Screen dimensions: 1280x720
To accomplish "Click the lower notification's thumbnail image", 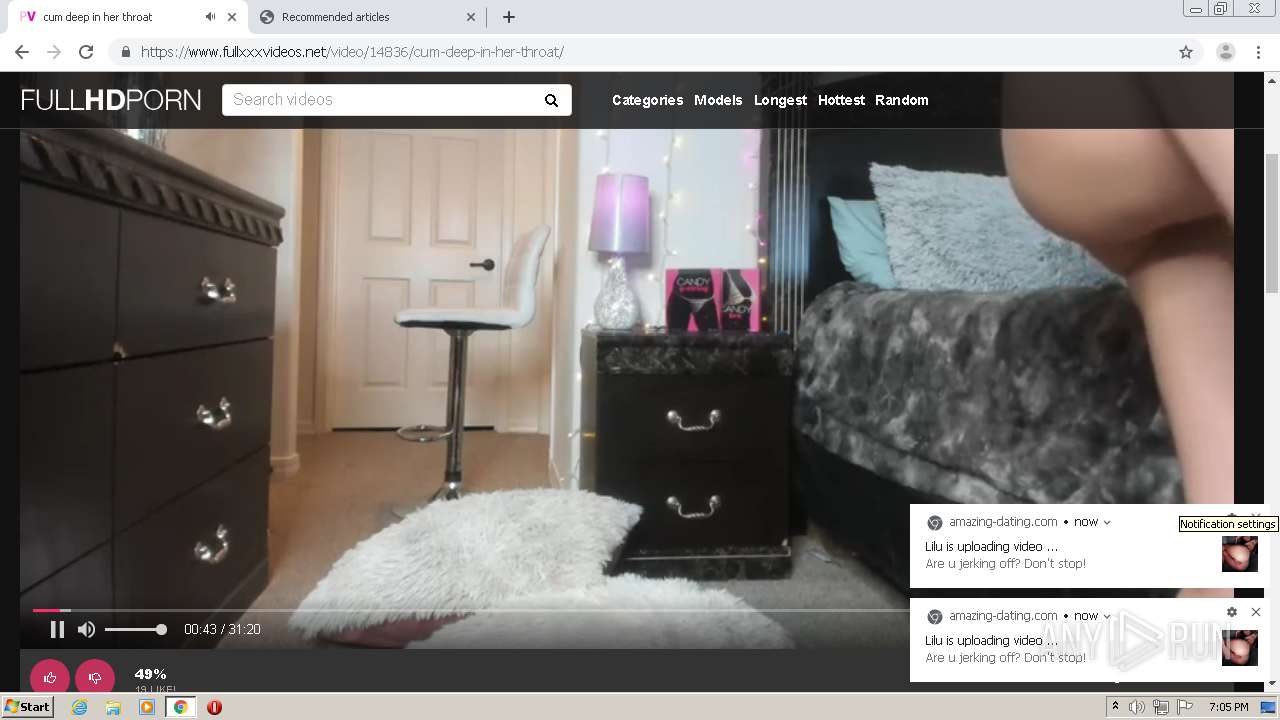I will click(1240, 647).
